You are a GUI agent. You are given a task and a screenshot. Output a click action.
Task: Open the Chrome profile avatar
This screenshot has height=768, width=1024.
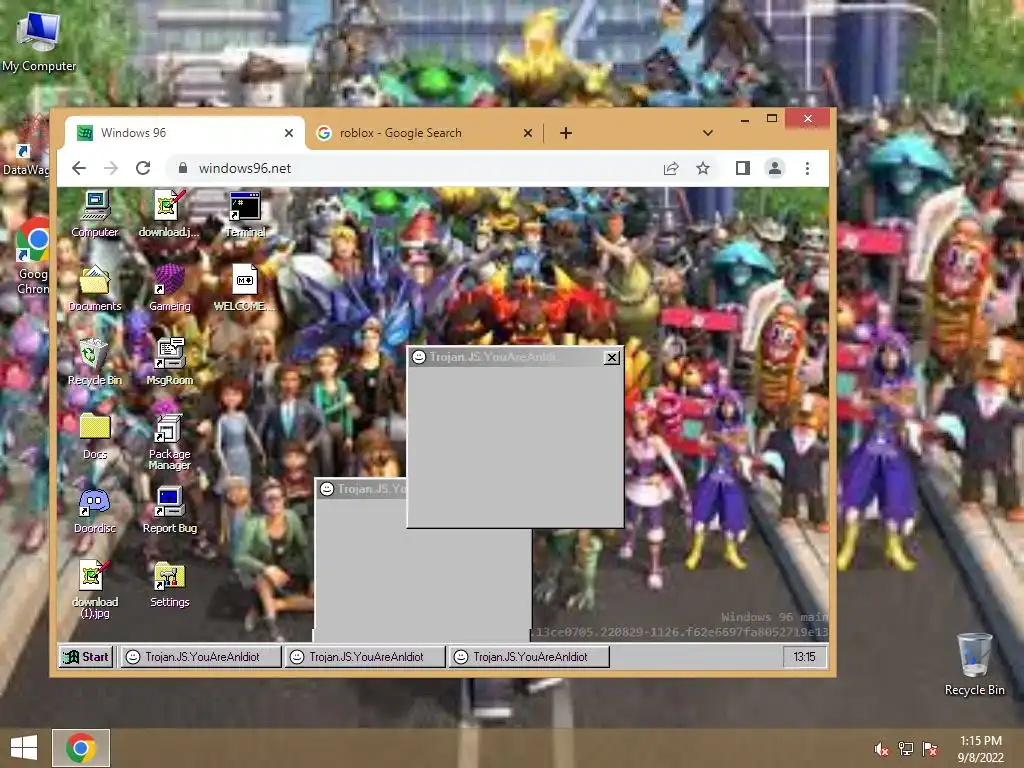pyautogui.click(x=775, y=168)
